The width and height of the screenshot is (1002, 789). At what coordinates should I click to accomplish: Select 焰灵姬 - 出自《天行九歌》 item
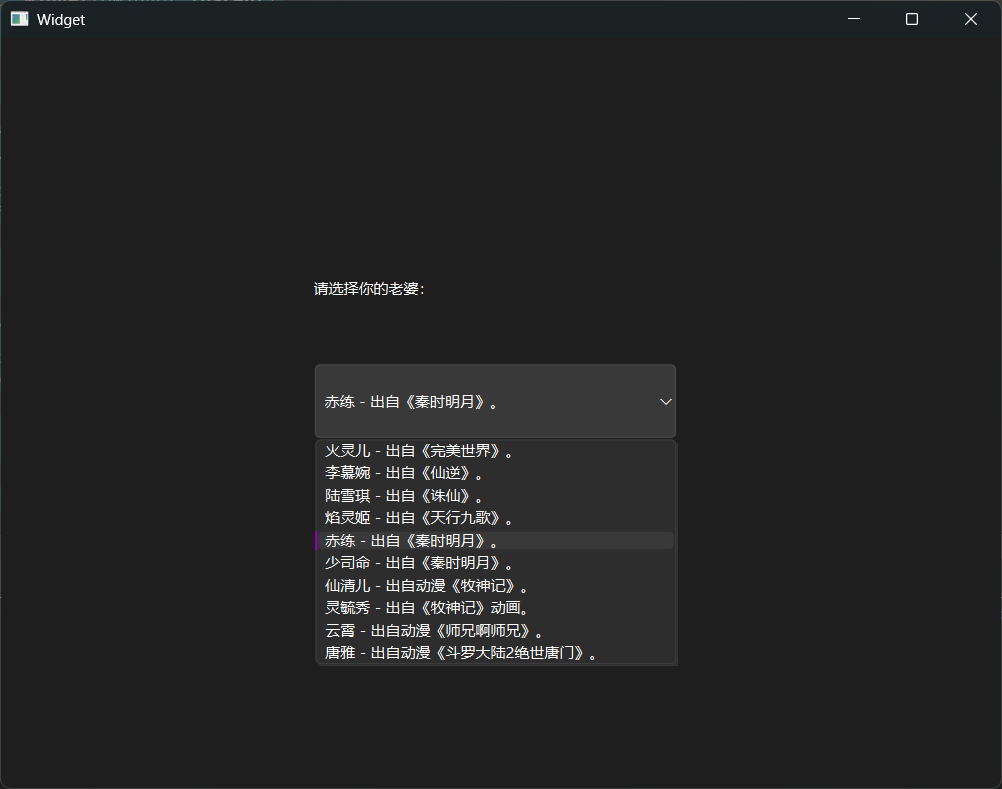point(495,518)
